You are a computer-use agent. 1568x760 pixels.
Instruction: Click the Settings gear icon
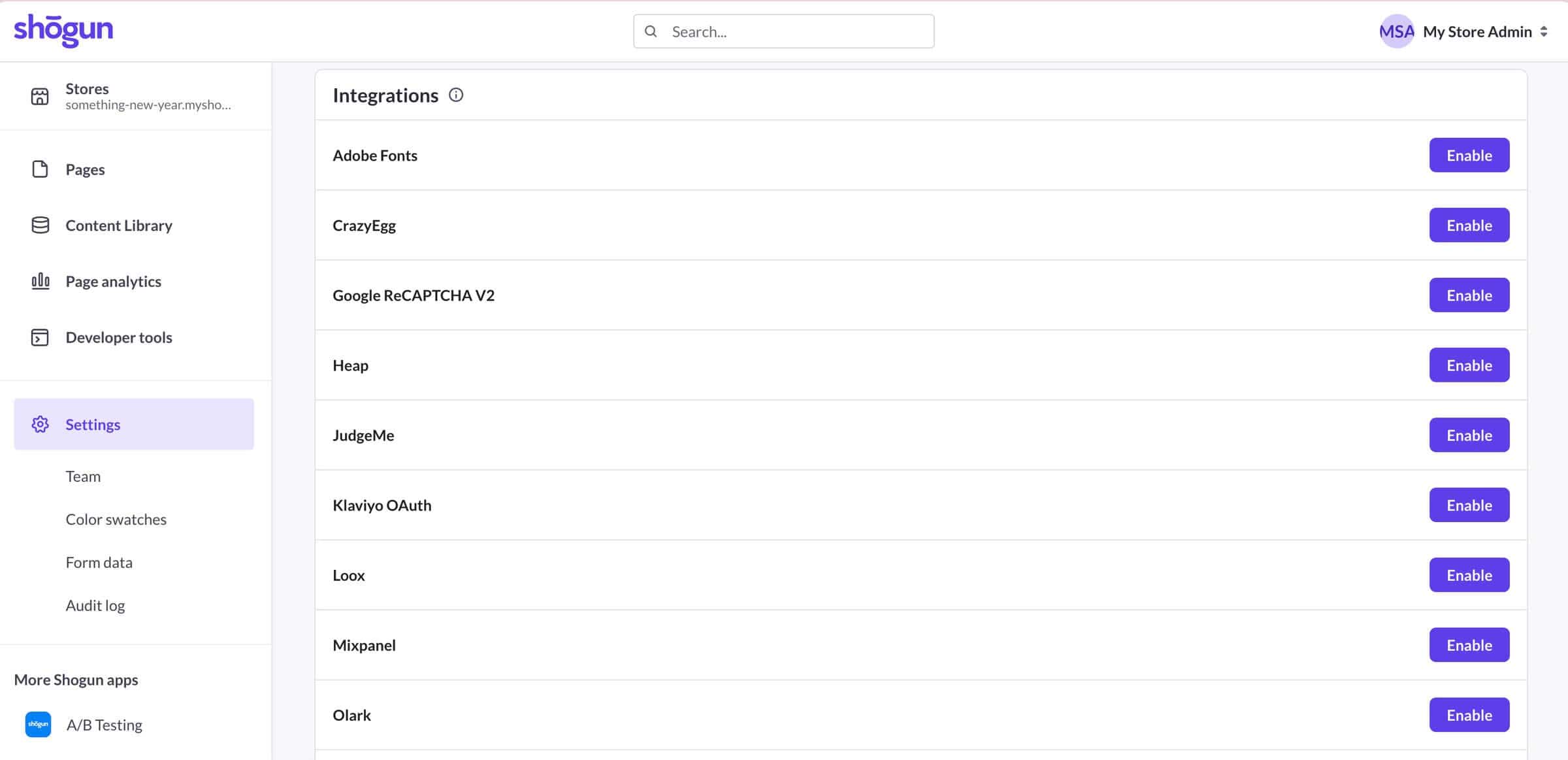click(x=40, y=424)
